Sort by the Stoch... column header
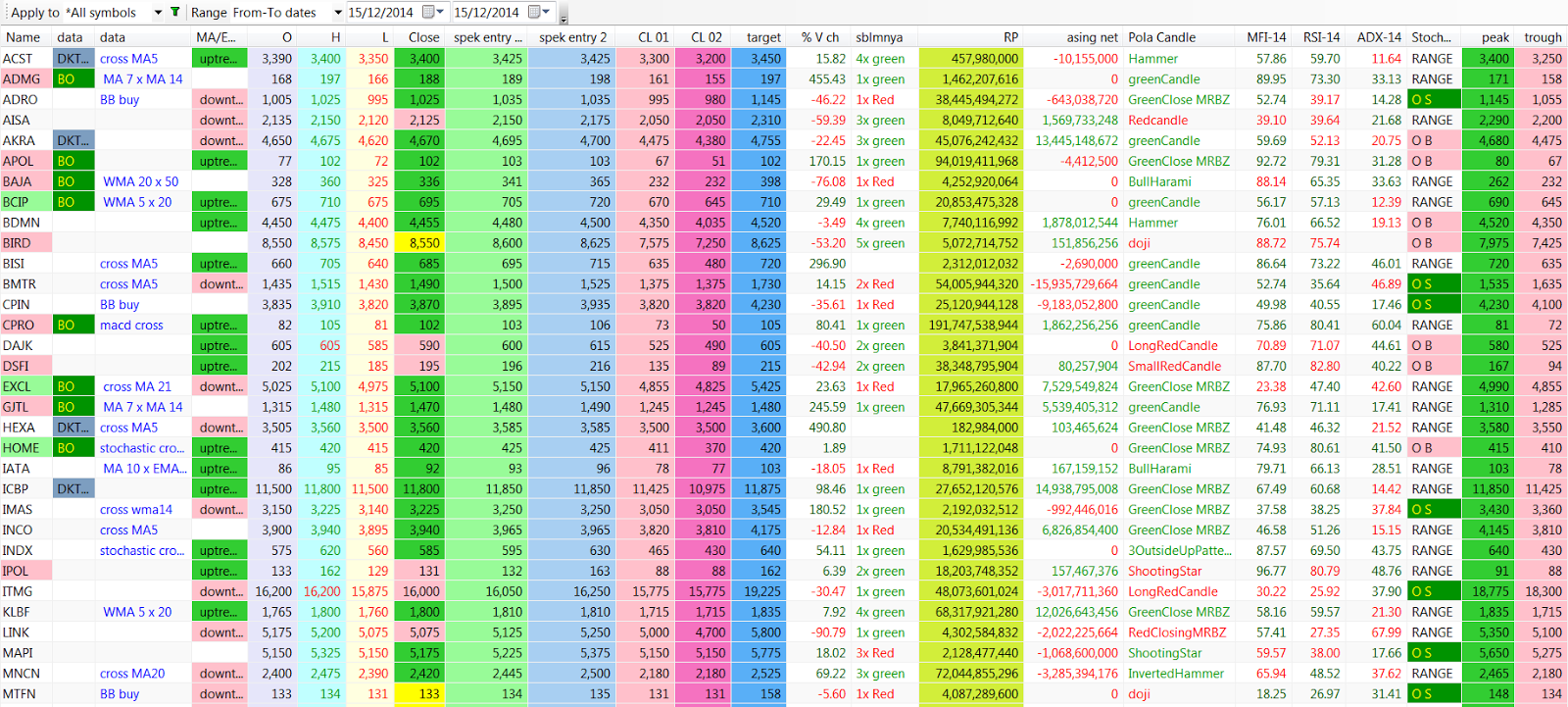Screen dimensions: 1568x707 pos(1434,37)
